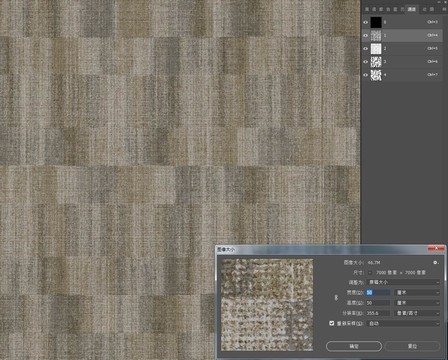Hide the channel with shortcut Ctrl+7

[366, 75]
